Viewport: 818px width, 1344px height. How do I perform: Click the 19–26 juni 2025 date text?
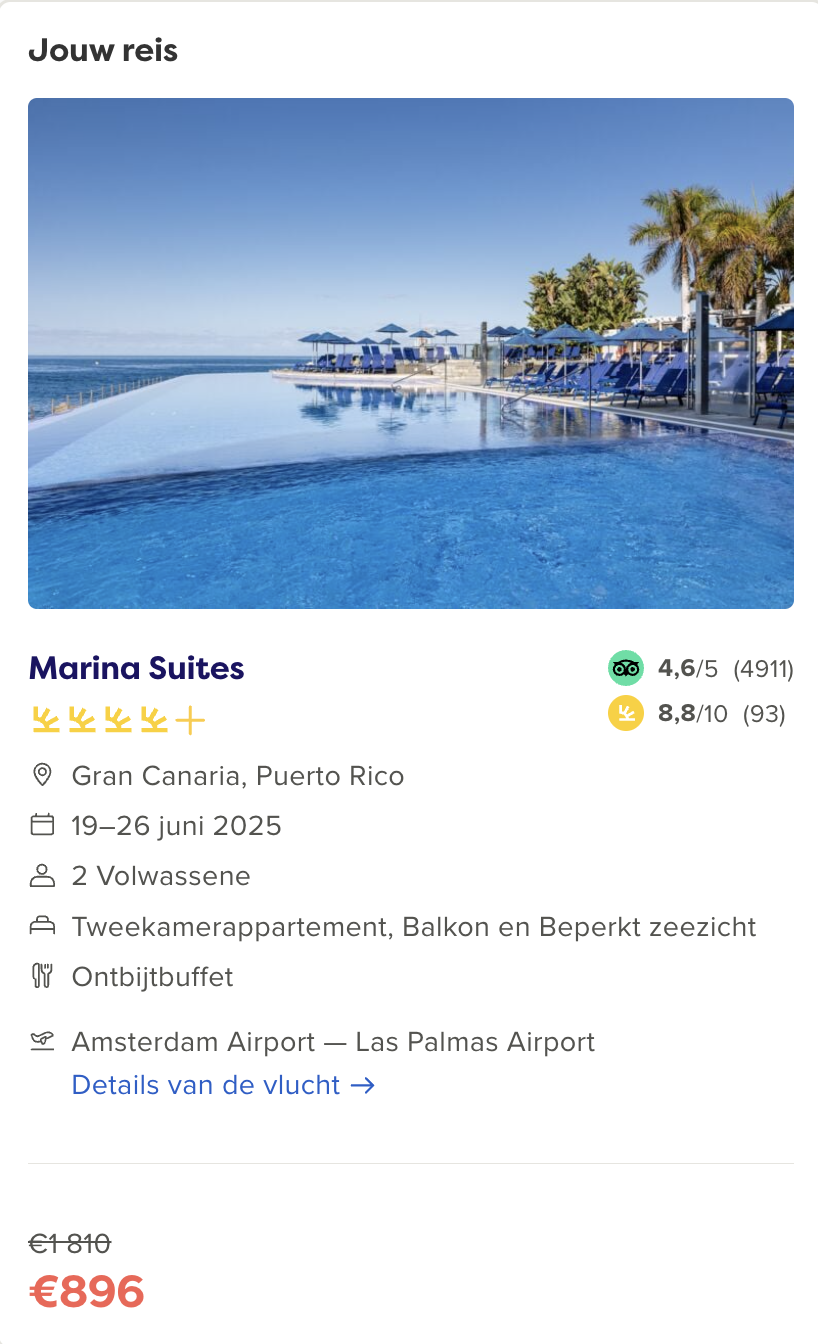[x=177, y=826]
